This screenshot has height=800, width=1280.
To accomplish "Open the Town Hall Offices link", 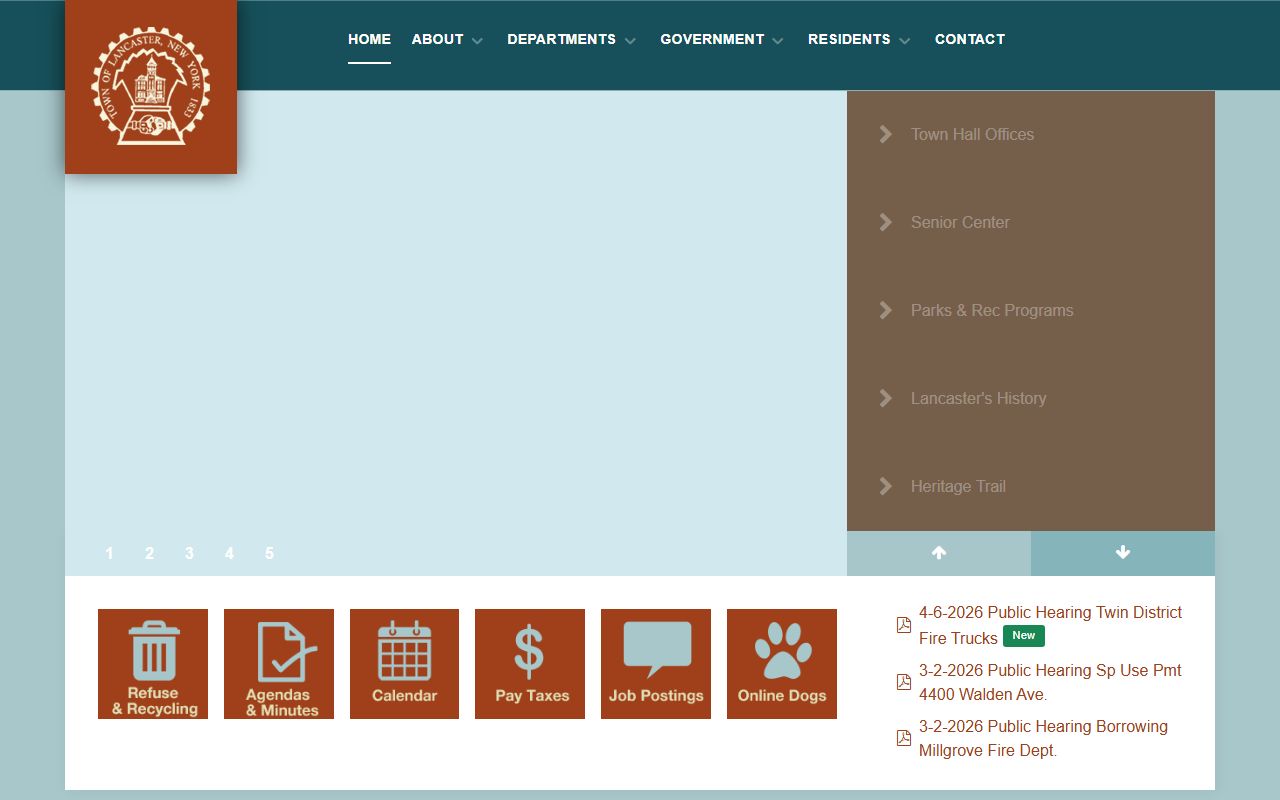I will (x=972, y=134).
